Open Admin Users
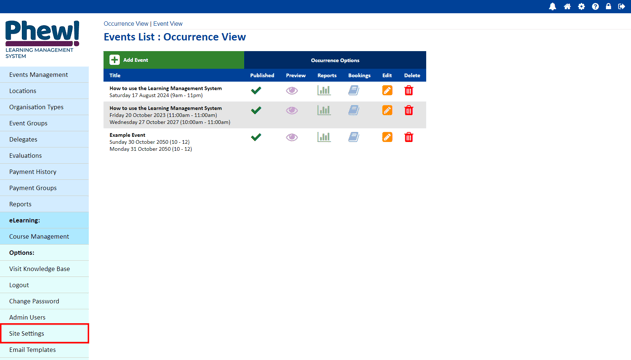Viewport: 631px width, 360px height. click(x=44, y=317)
